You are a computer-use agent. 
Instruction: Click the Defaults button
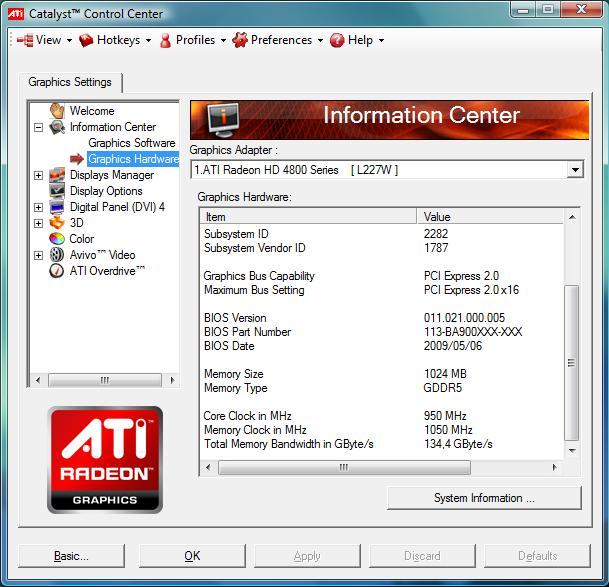tap(538, 556)
